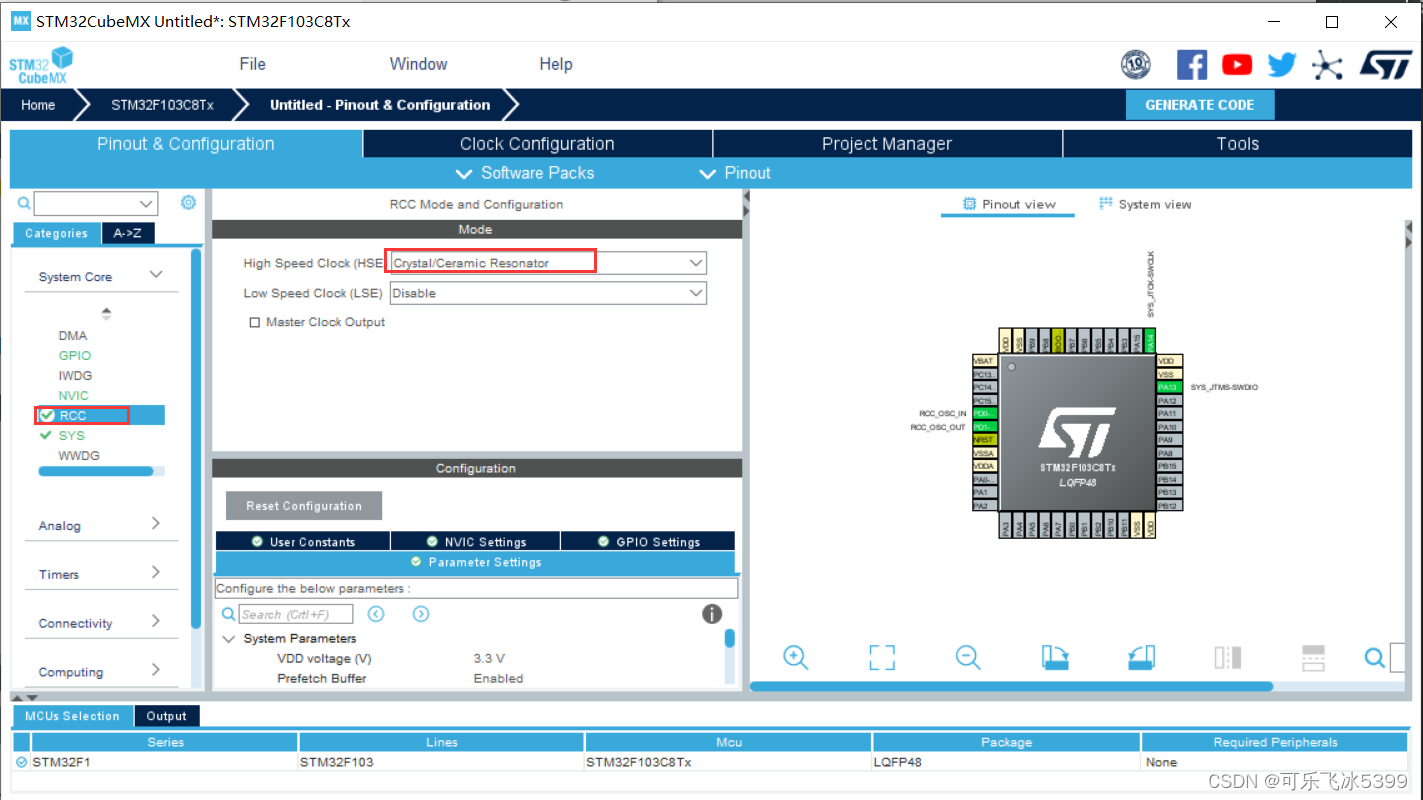Switch to the Tools tab
Viewport: 1423px width, 800px height.
(x=1238, y=144)
